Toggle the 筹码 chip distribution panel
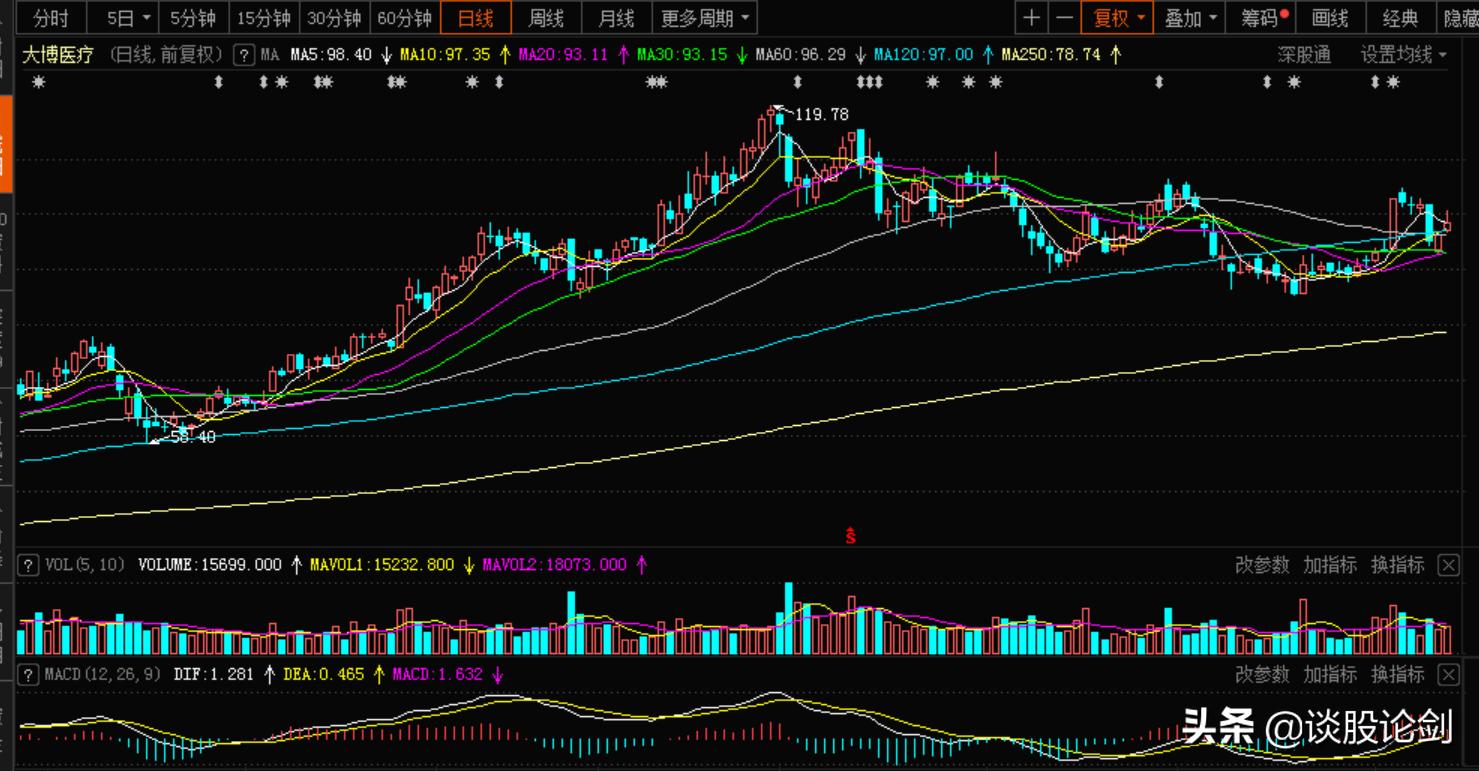The image size is (1479, 771). click(1263, 18)
